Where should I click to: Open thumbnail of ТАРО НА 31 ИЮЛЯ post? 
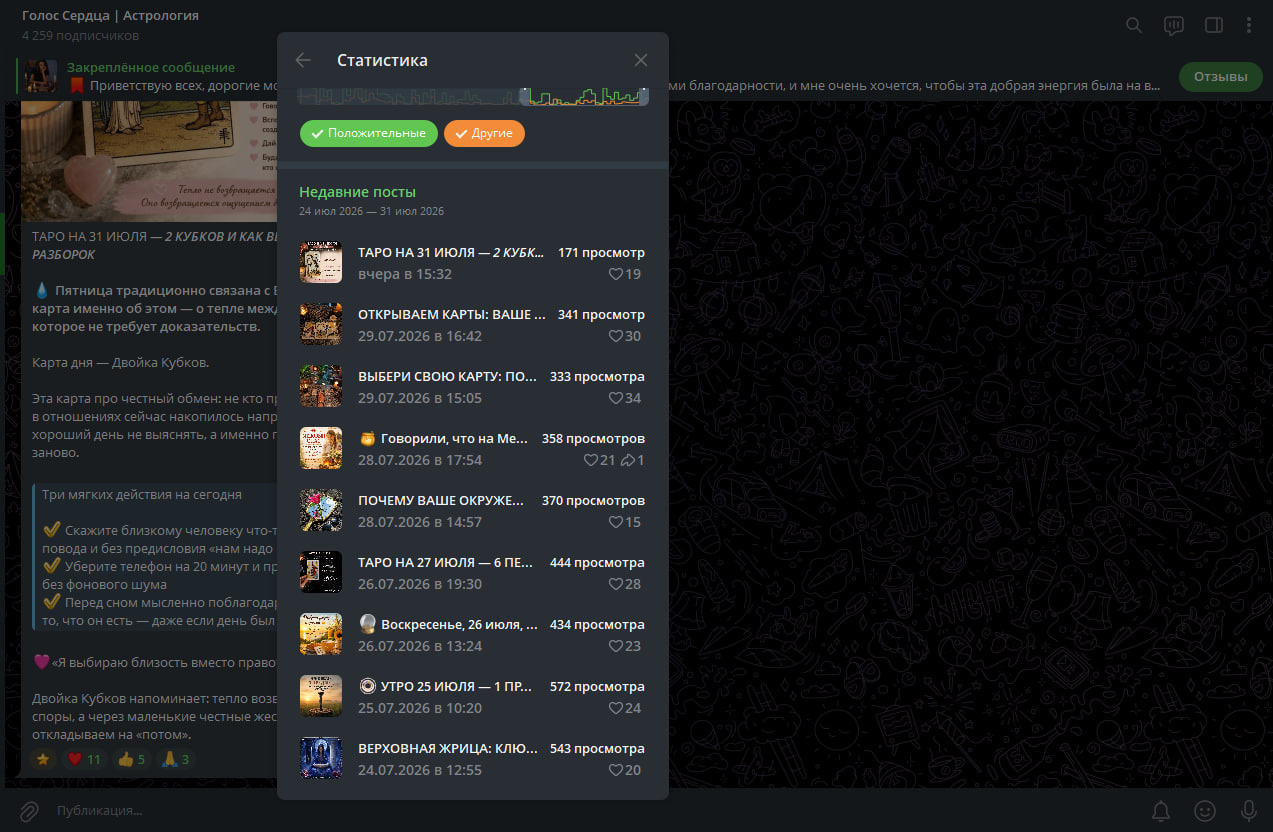[x=321, y=263]
